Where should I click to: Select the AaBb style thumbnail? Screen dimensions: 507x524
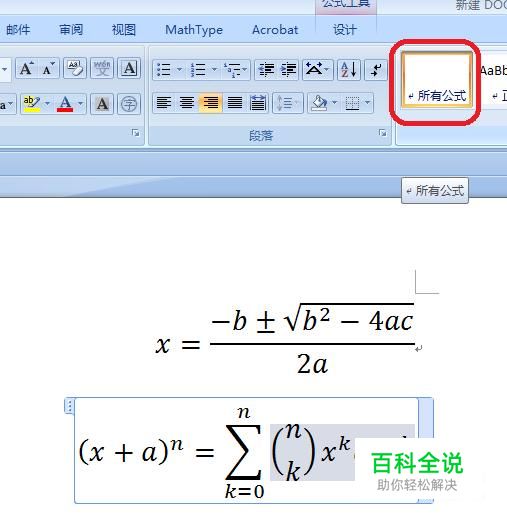pyautogui.click(x=494, y=80)
